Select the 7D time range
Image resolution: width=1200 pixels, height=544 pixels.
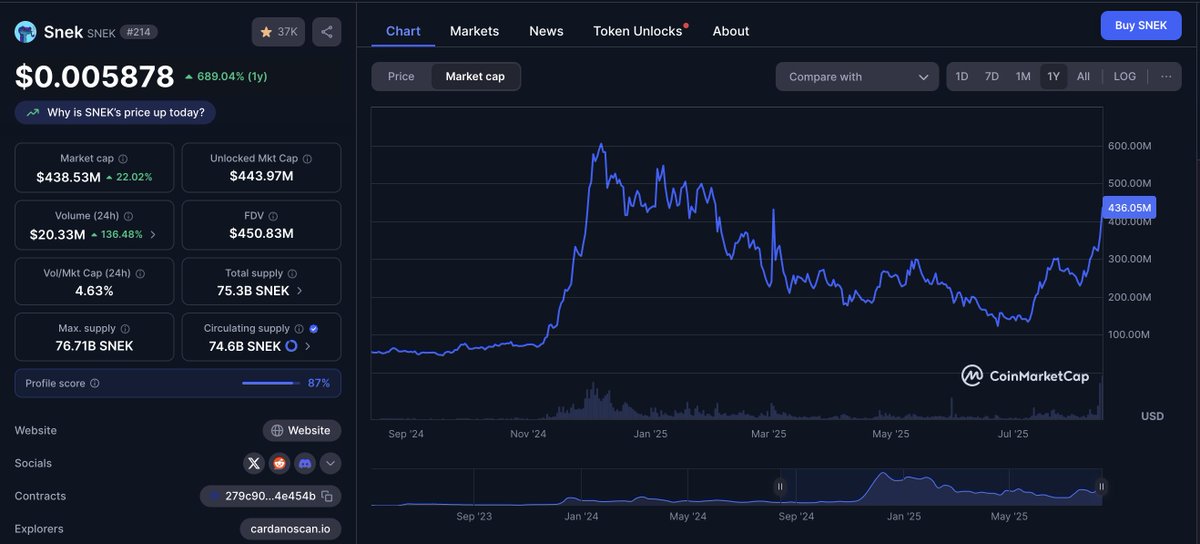tap(992, 77)
